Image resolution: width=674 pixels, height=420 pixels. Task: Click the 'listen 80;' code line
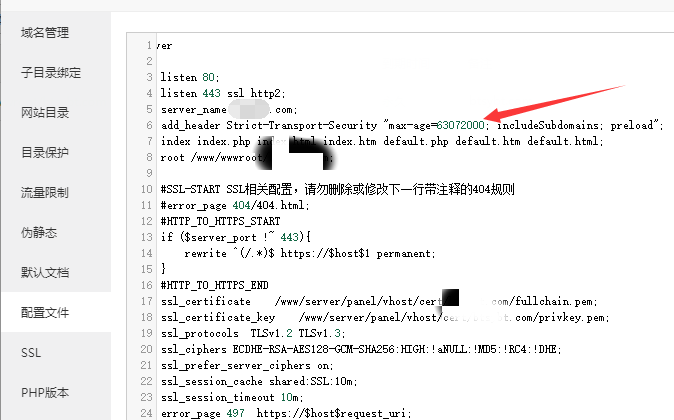click(190, 77)
